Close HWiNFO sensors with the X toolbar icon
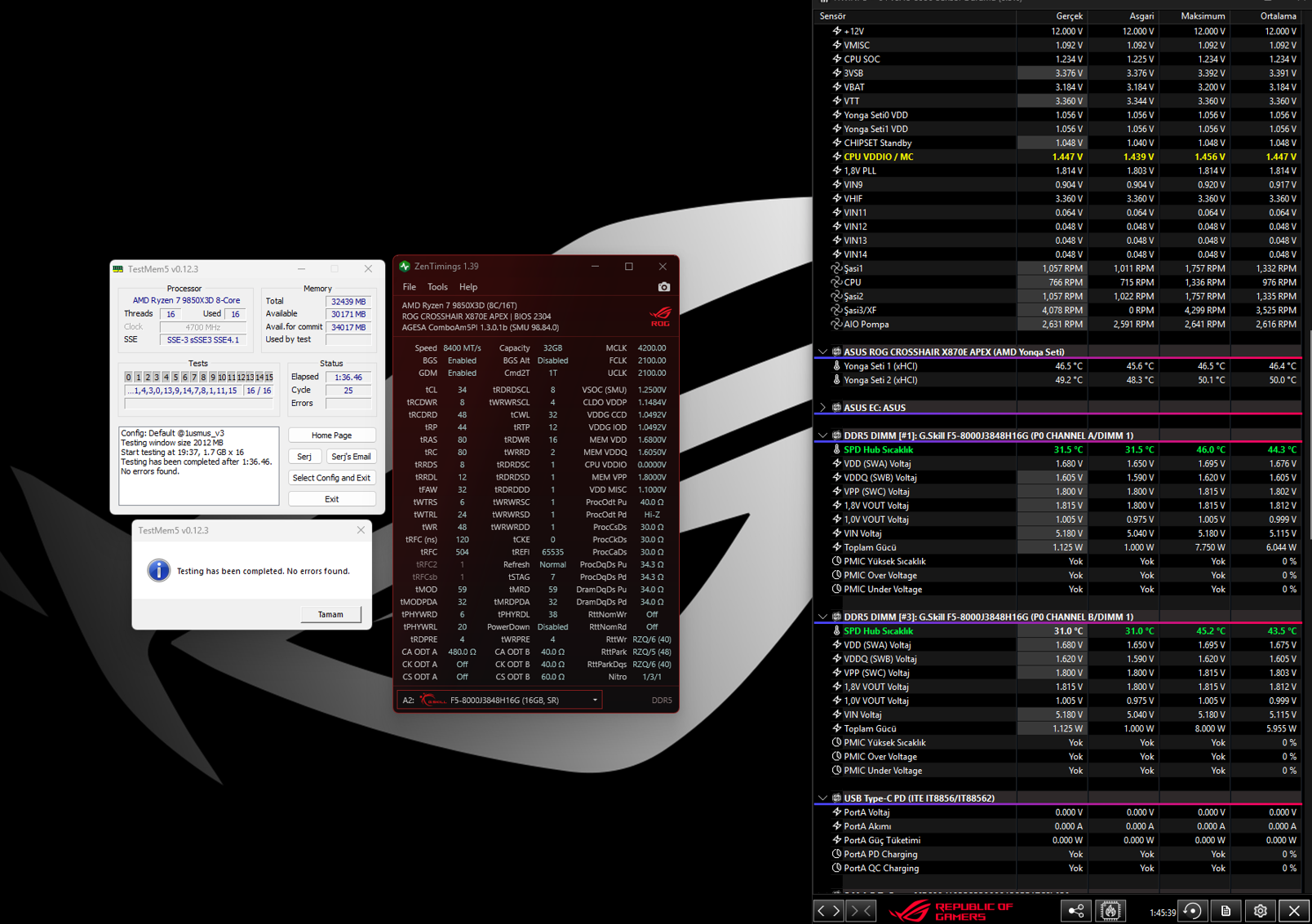The image size is (1312, 924). click(x=1294, y=911)
